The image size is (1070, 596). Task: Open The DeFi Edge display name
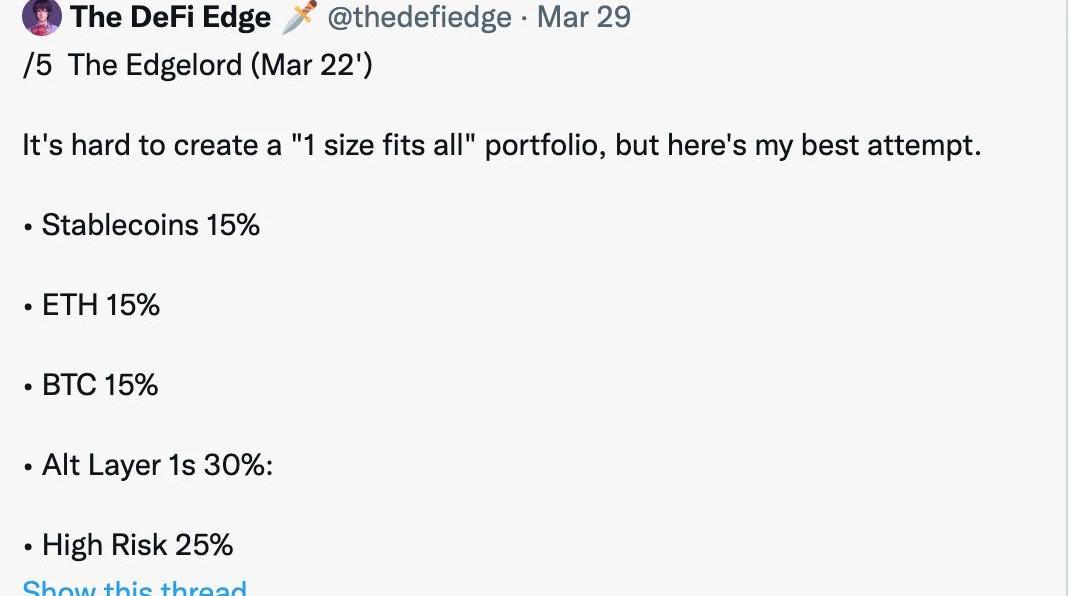[171, 17]
